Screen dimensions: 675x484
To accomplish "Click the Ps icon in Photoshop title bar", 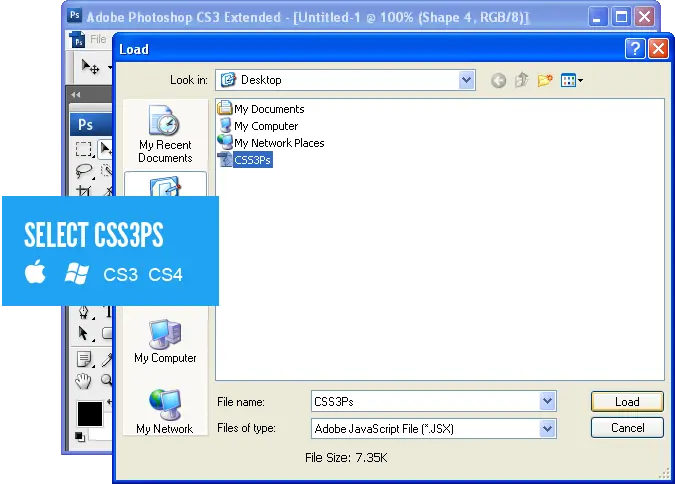I will 74,16.
